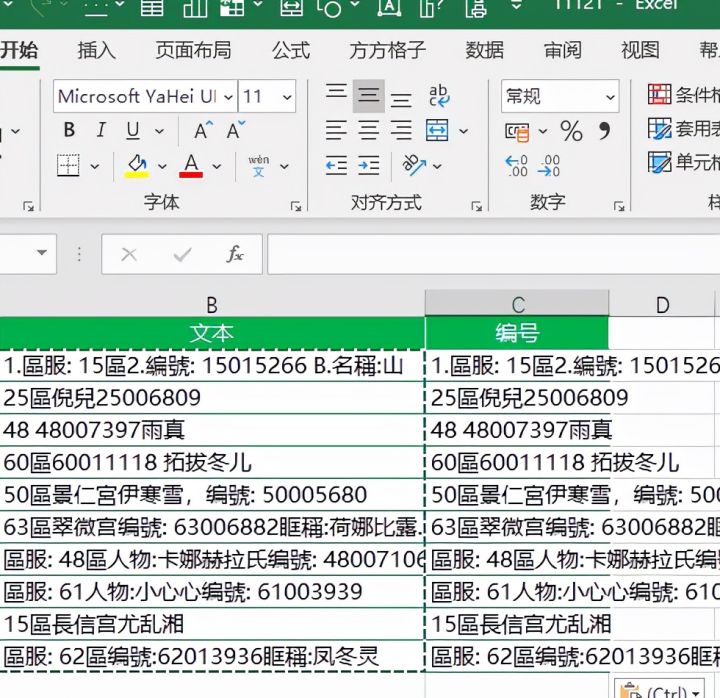The image size is (720, 698).
Task: Decrease font size with smaller A button
Action: 235,130
